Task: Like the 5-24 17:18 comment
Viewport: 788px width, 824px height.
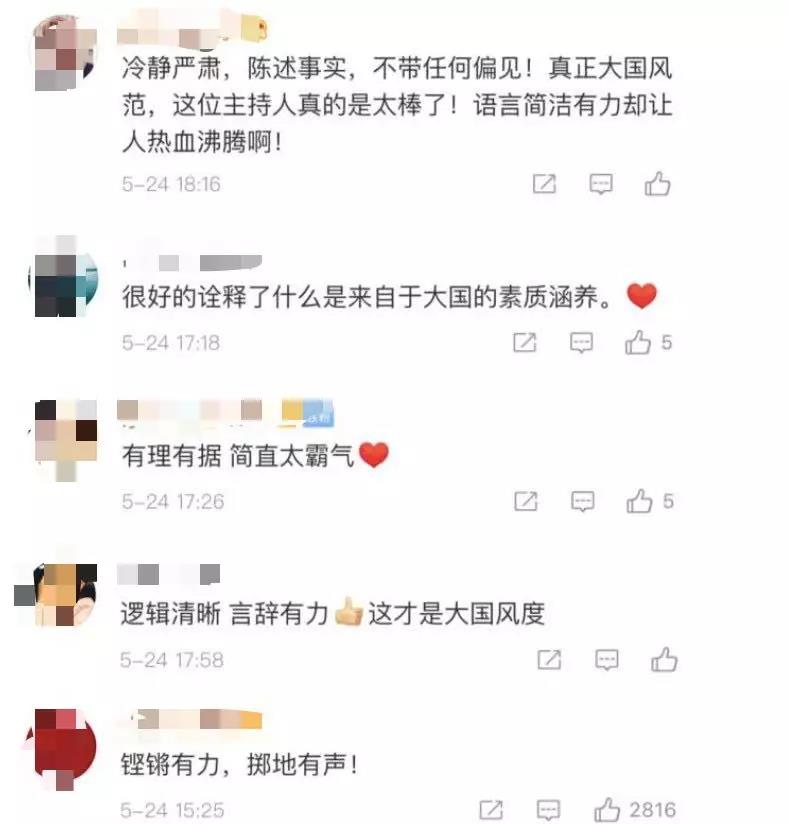Action: tap(638, 343)
